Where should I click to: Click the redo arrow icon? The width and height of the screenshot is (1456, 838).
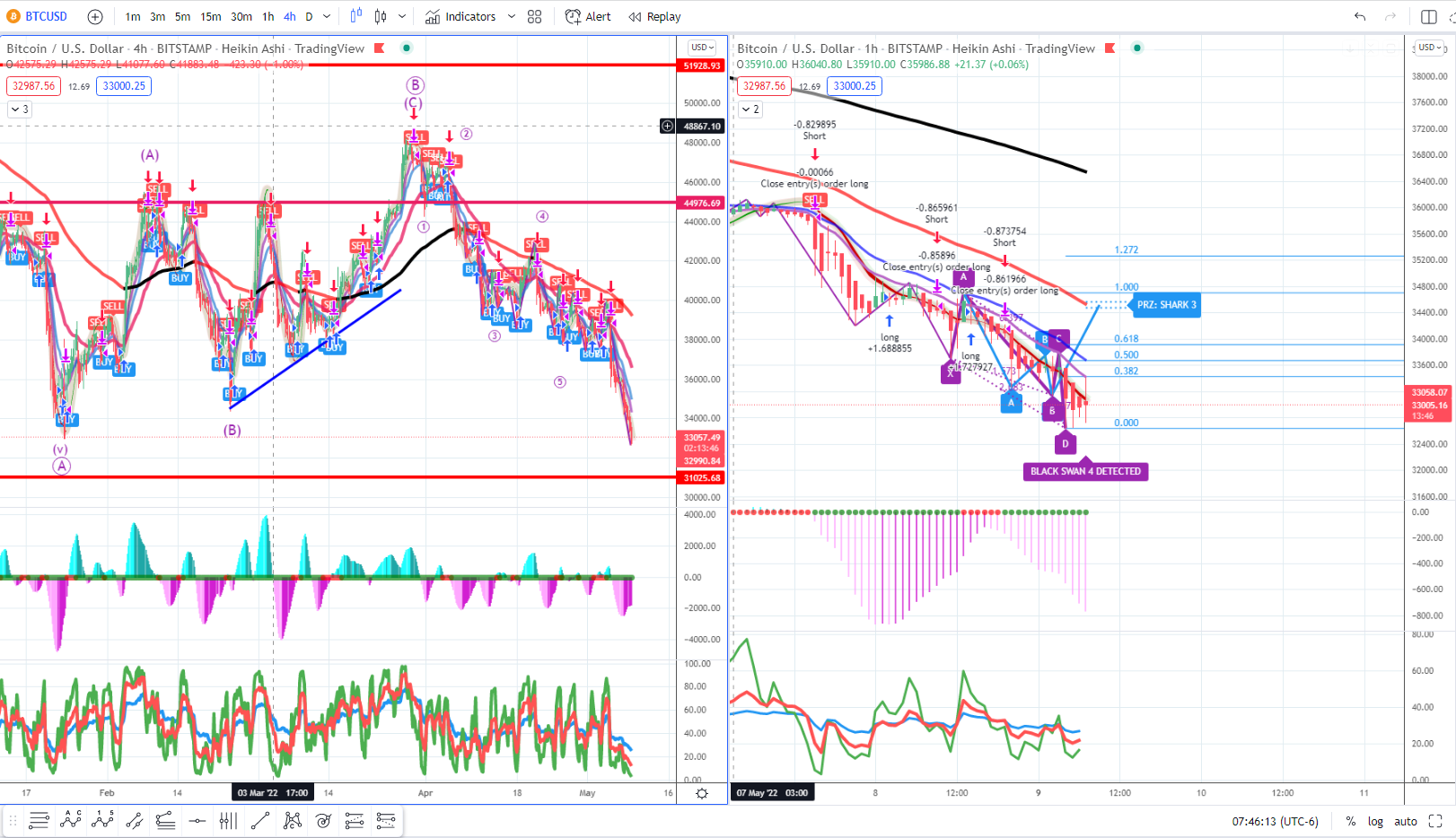tap(1390, 16)
